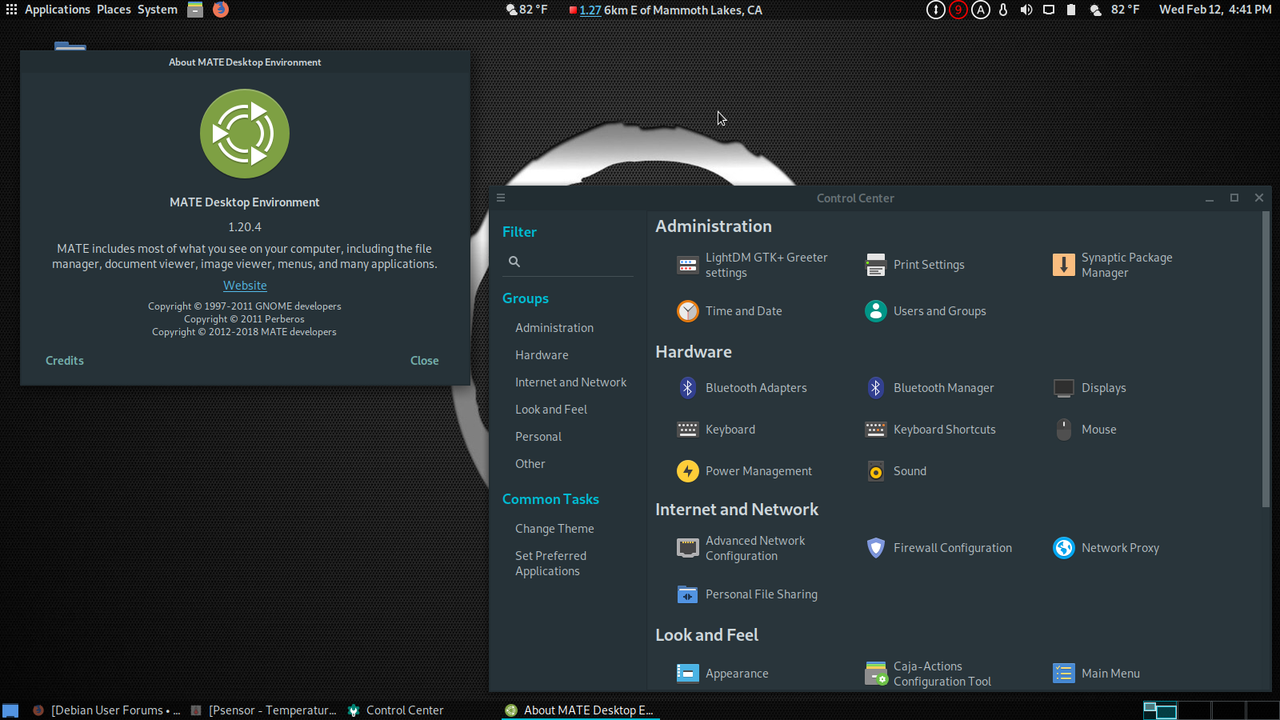Image resolution: width=1280 pixels, height=720 pixels.
Task: Open Keyboard settings
Action: click(x=715, y=430)
